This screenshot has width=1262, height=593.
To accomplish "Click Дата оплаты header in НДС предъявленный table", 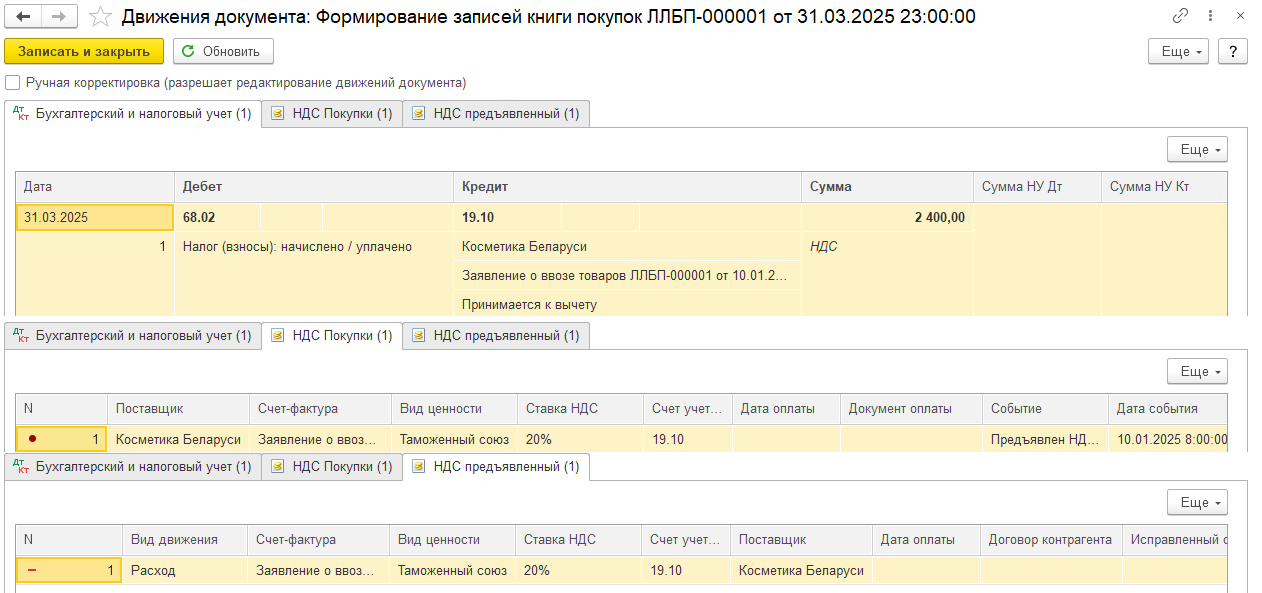I will click(926, 539).
